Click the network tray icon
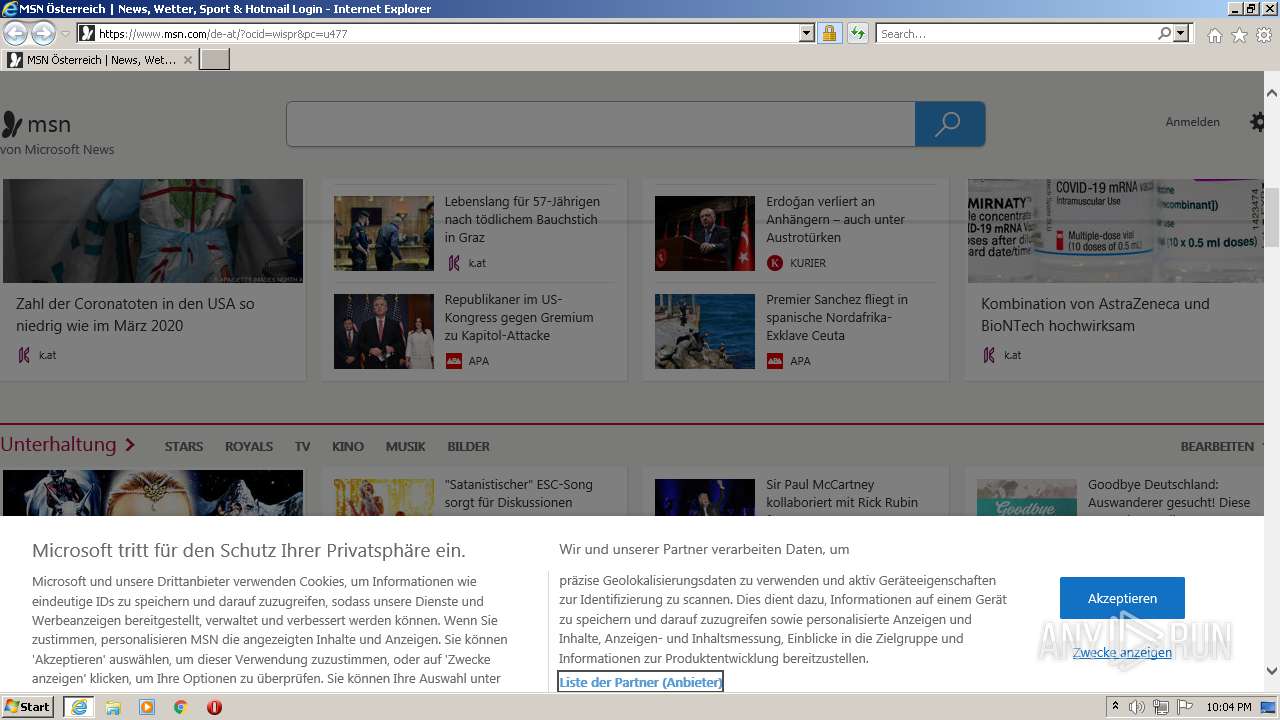Screen dimensions: 1280x720 (1161, 707)
